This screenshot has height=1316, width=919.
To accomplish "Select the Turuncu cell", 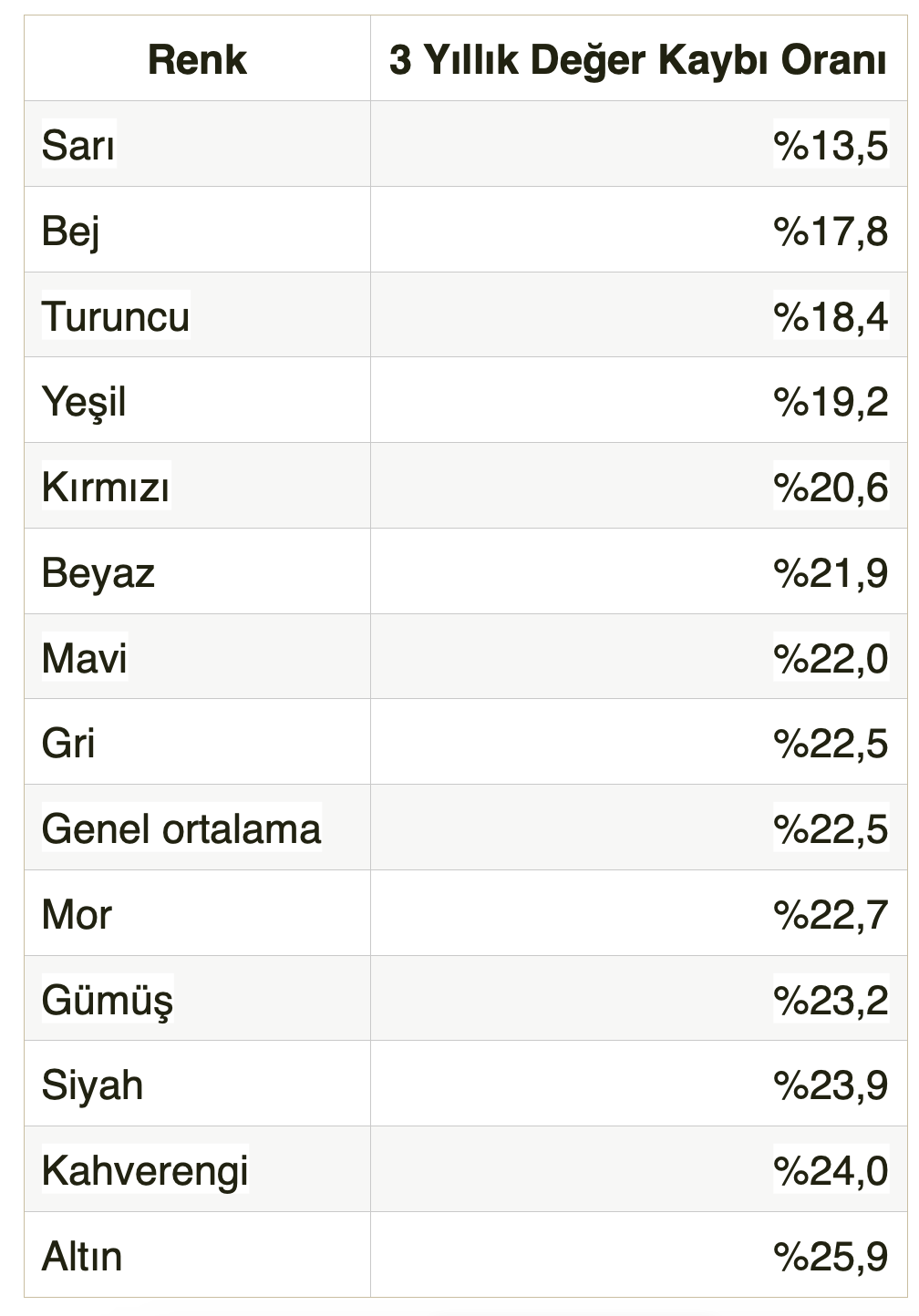I will (x=116, y=316).
